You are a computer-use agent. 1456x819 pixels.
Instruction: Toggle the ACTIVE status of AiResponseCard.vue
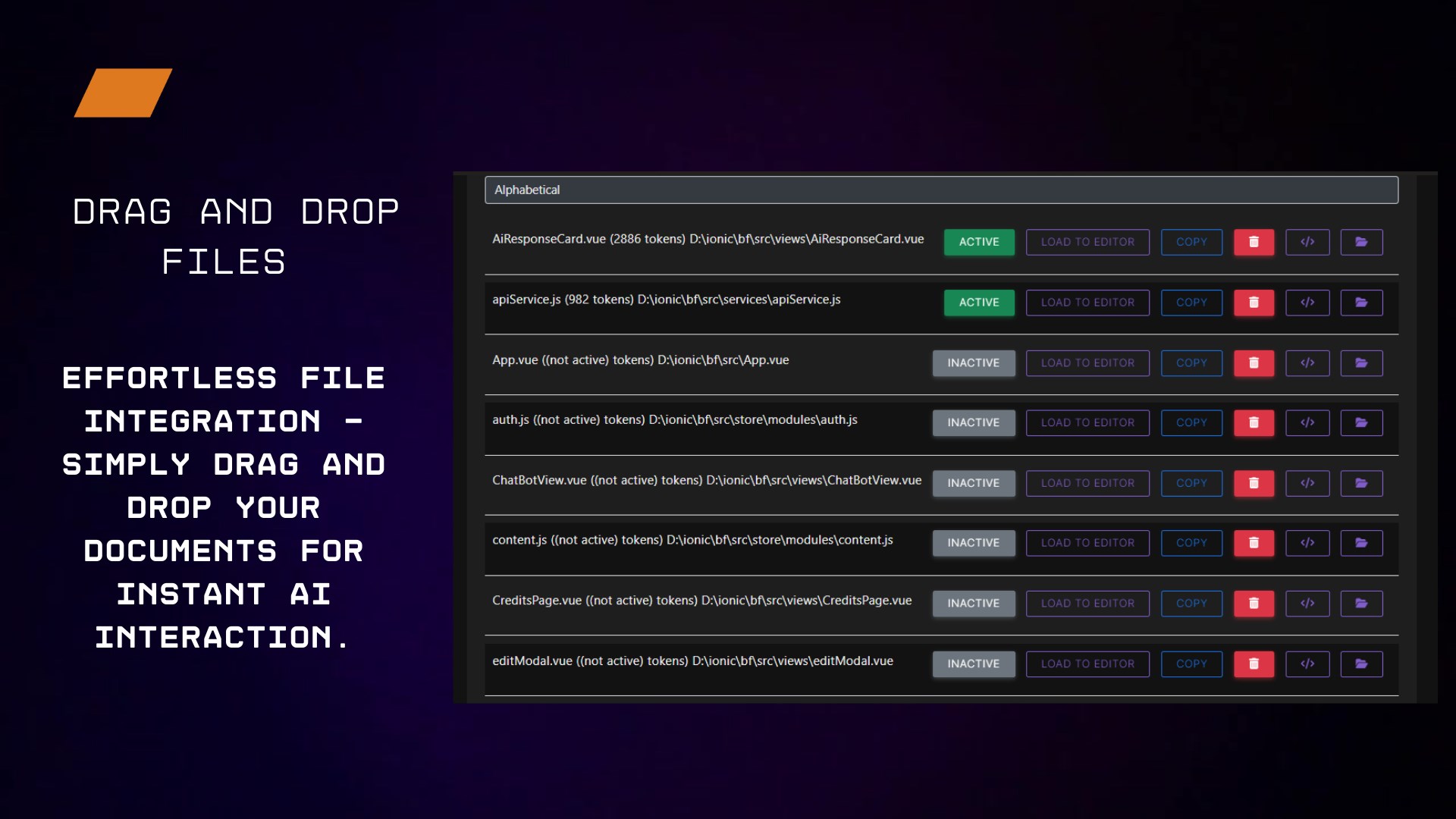coord(978,242)
